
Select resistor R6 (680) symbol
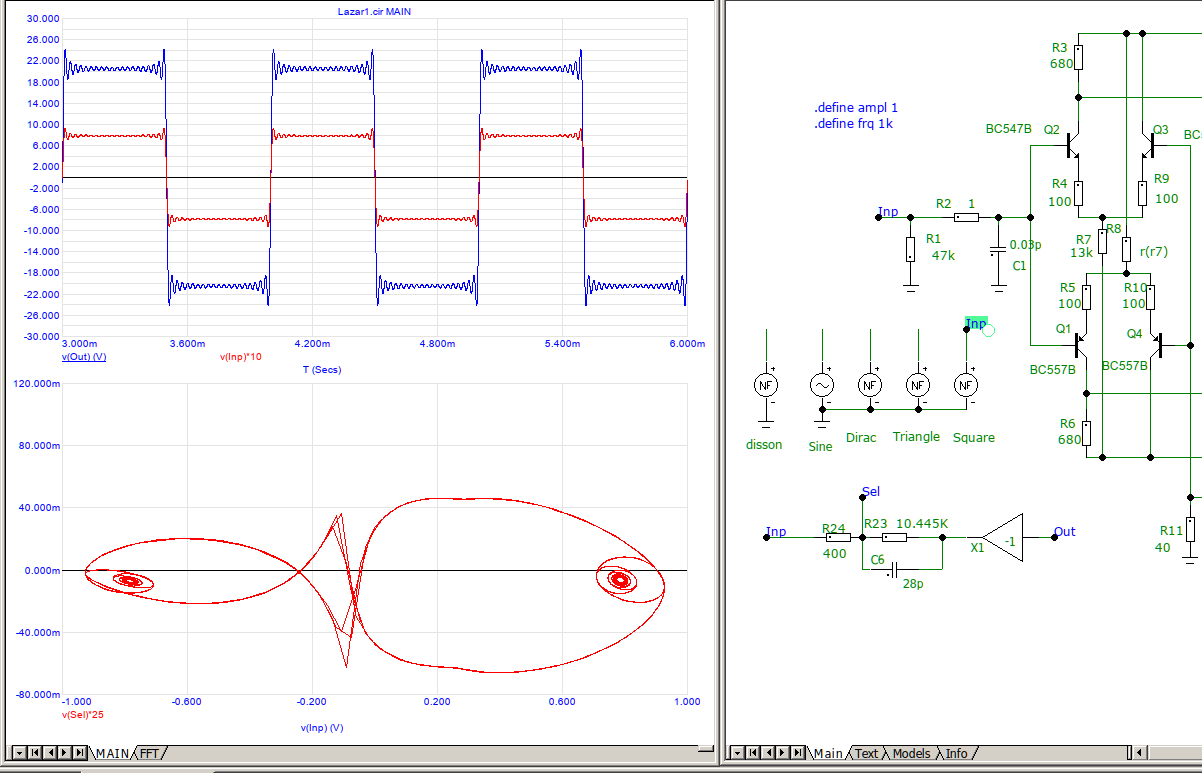[1088, 434]
